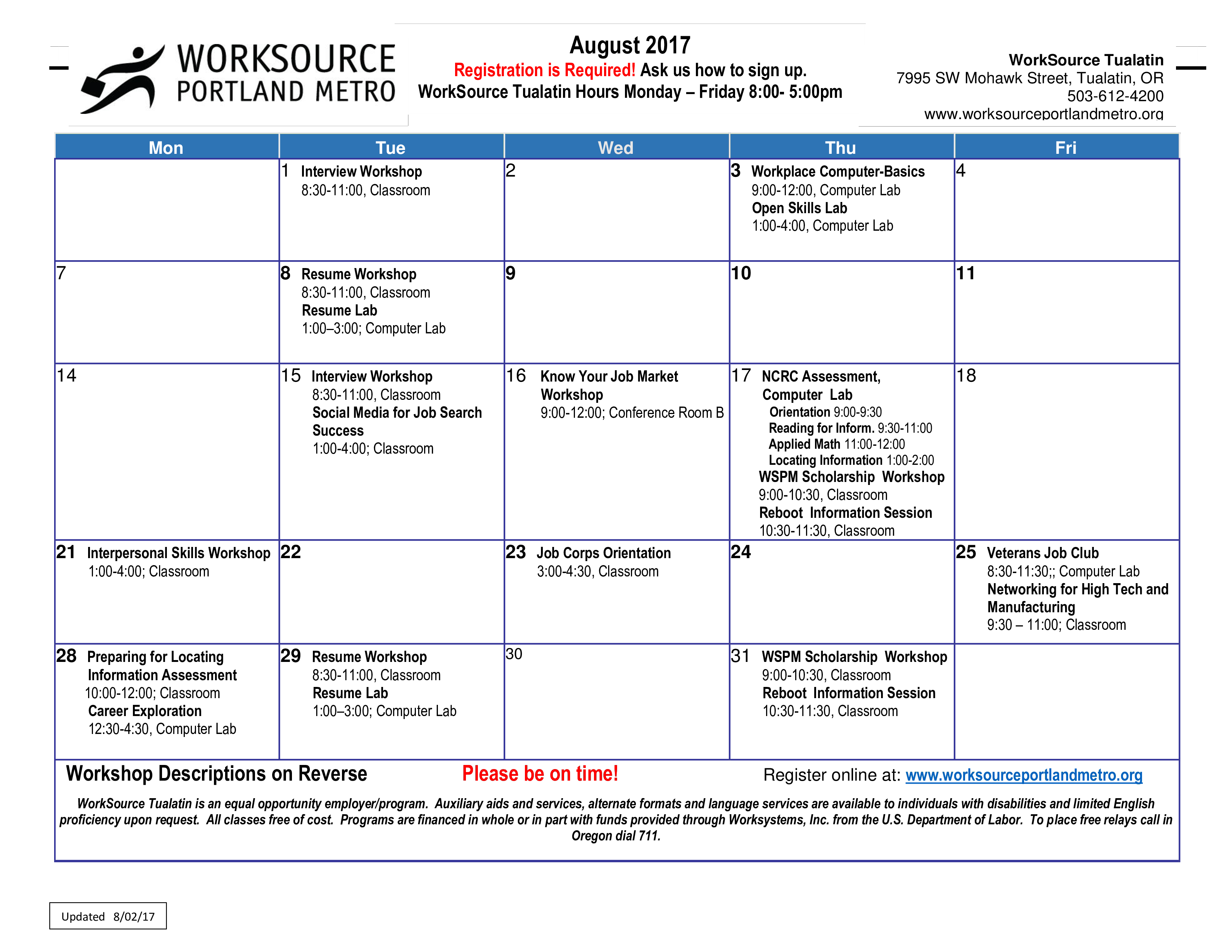Click the equal opportunity disclaimer paragraph

tap(616, 819)
